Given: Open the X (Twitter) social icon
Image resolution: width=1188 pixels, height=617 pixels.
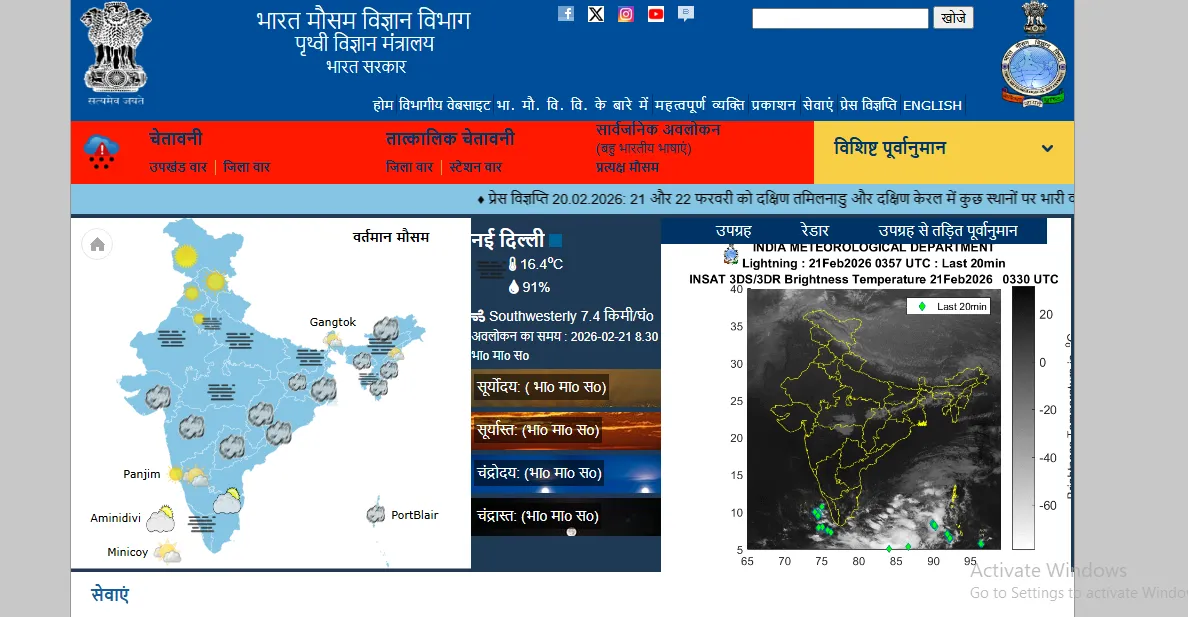Looking at the screenshot, I should [596, 14].
